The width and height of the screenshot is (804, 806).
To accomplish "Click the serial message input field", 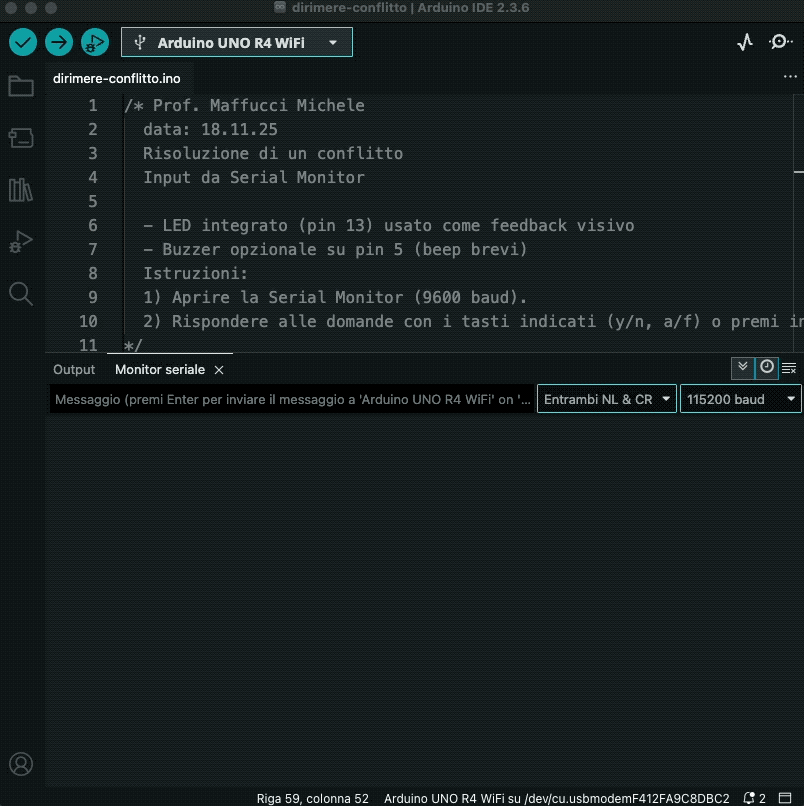I will [x=292, y=399].
